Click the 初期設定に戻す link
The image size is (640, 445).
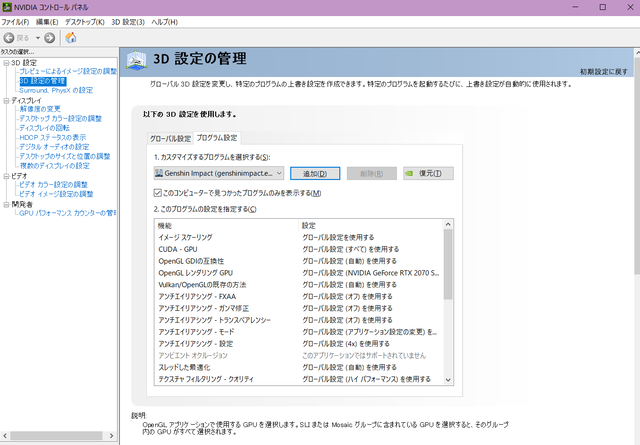point(604,71)
